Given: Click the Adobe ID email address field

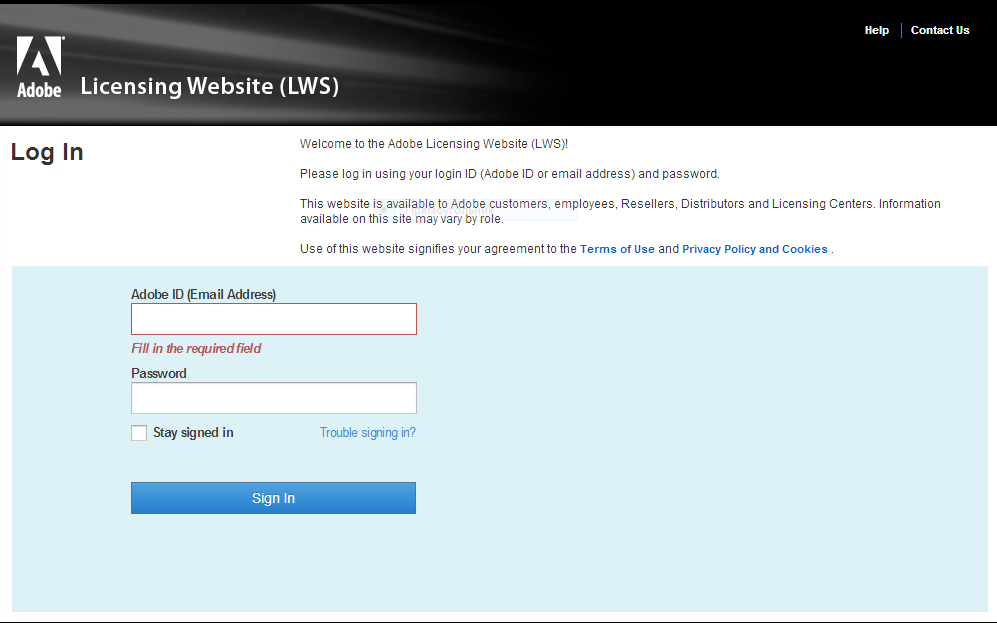Looking at the screenshot, I should (273, 319).
